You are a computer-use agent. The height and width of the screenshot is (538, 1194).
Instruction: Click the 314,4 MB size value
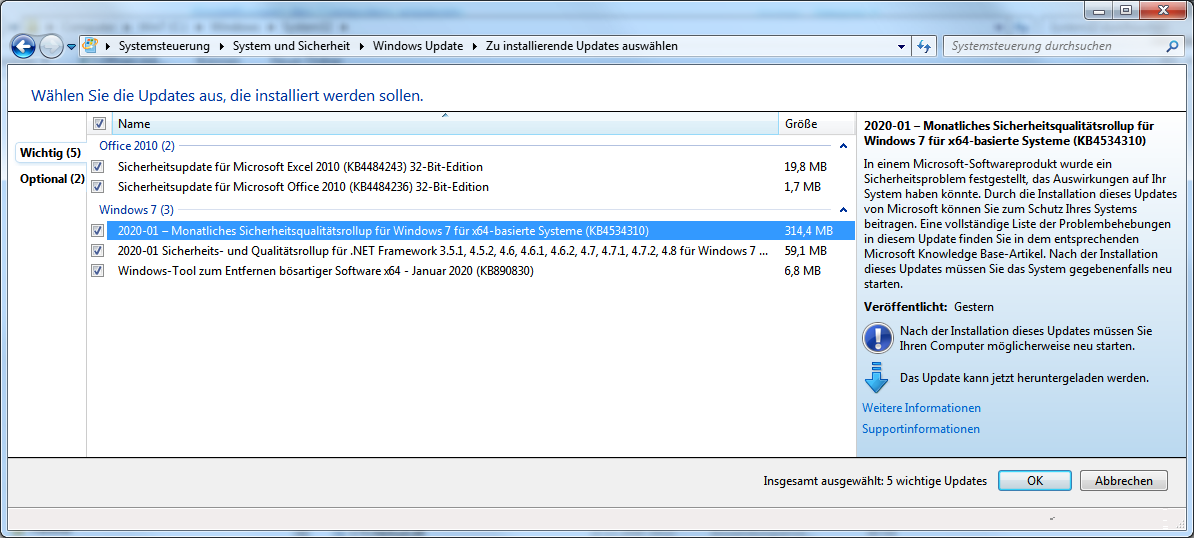(809, 231)
